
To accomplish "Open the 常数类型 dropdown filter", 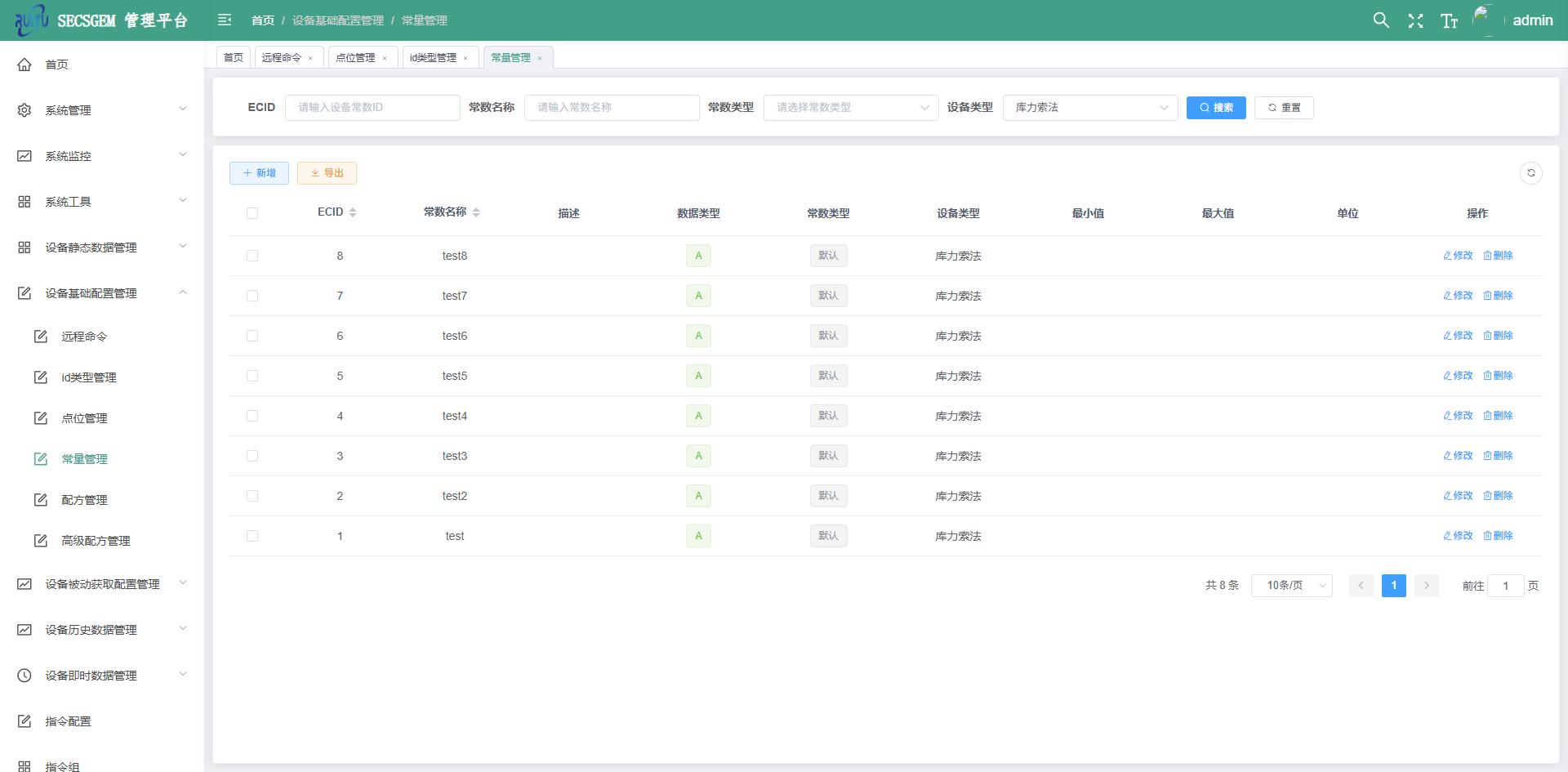I will [x=850, y=108].
